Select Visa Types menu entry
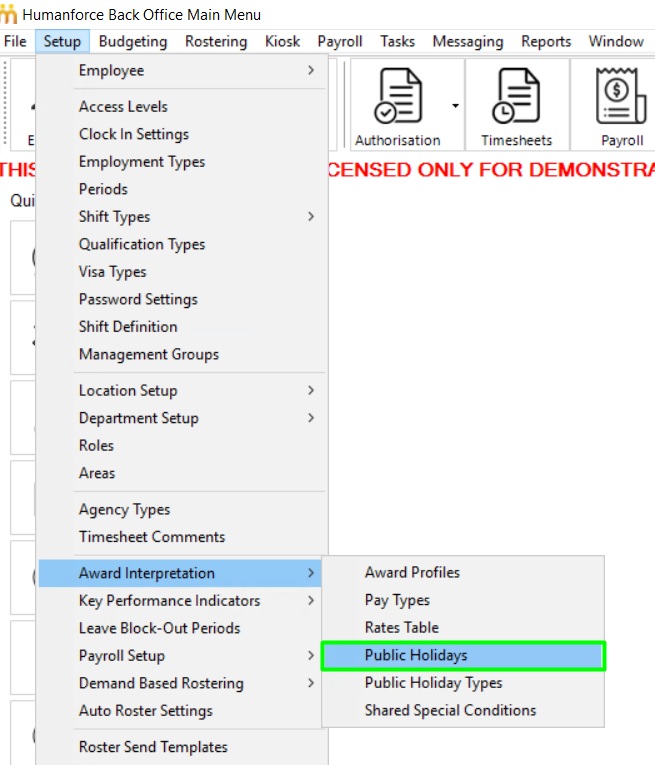 click(180, 271)
